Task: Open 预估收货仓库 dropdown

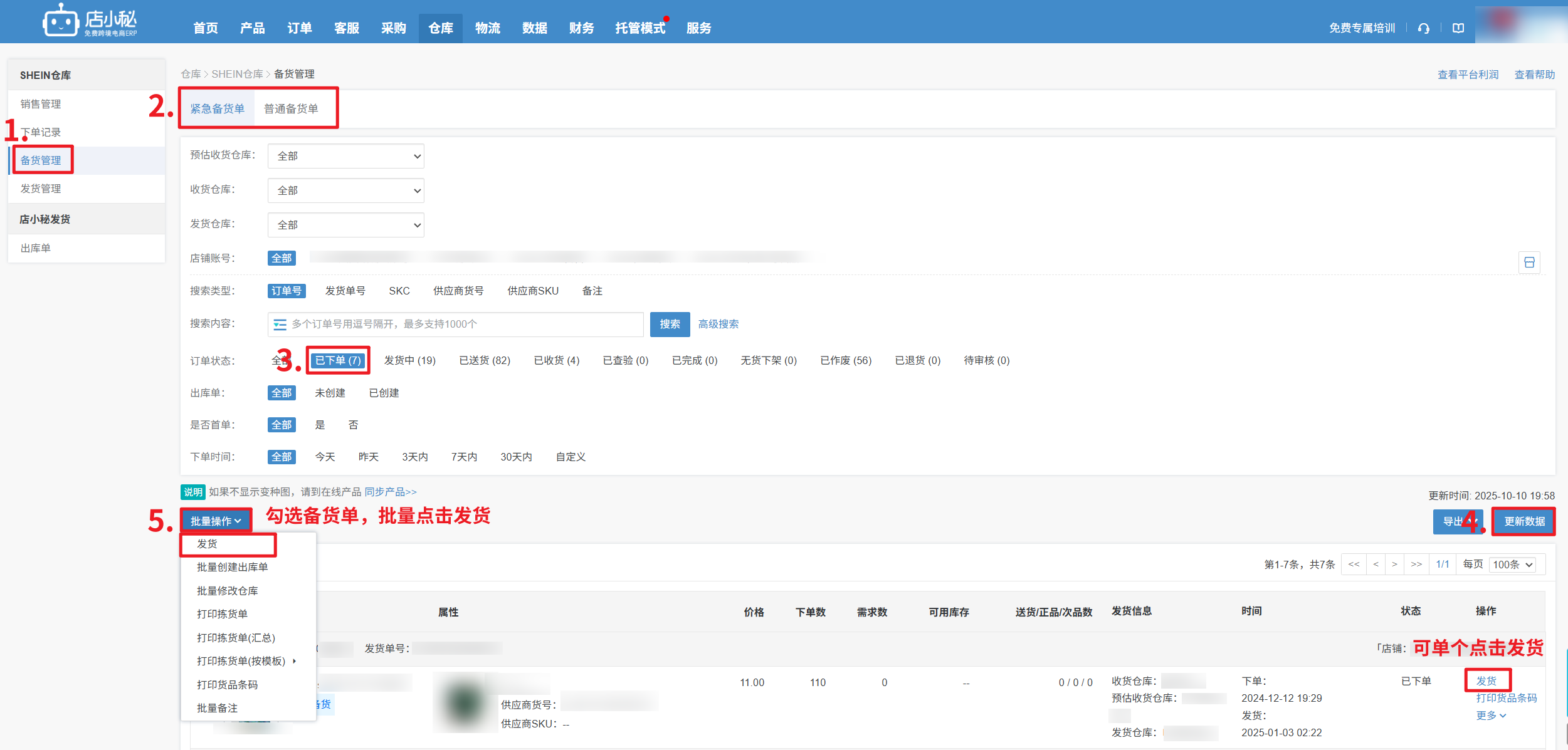Action: pyautogui.click(x=345, y=156)
